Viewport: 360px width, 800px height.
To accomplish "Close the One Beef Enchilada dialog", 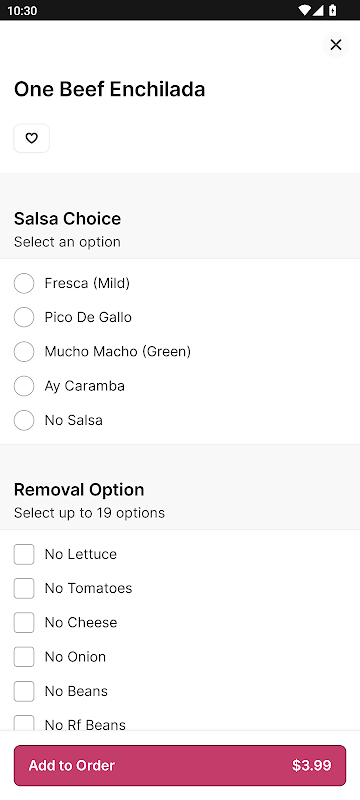I will (x=336, y=45).
